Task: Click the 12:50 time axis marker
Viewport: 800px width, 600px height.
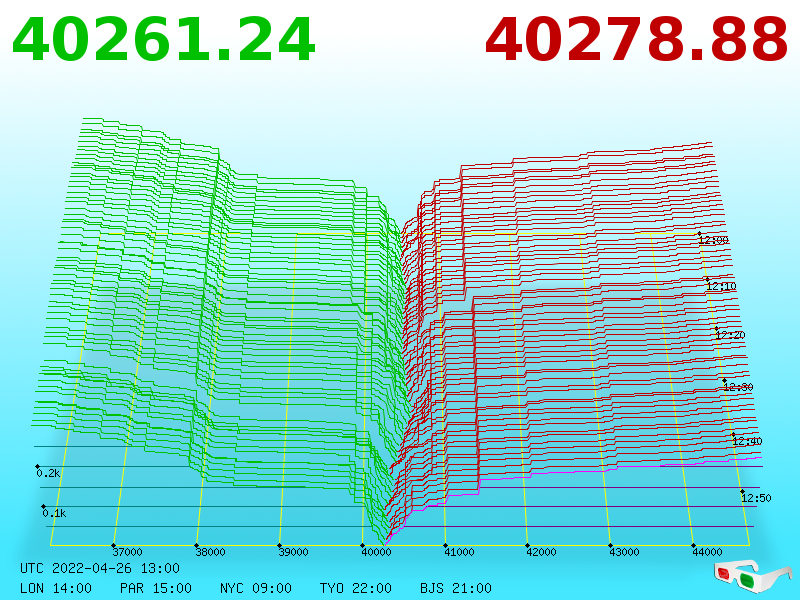Action: (756, 497)
